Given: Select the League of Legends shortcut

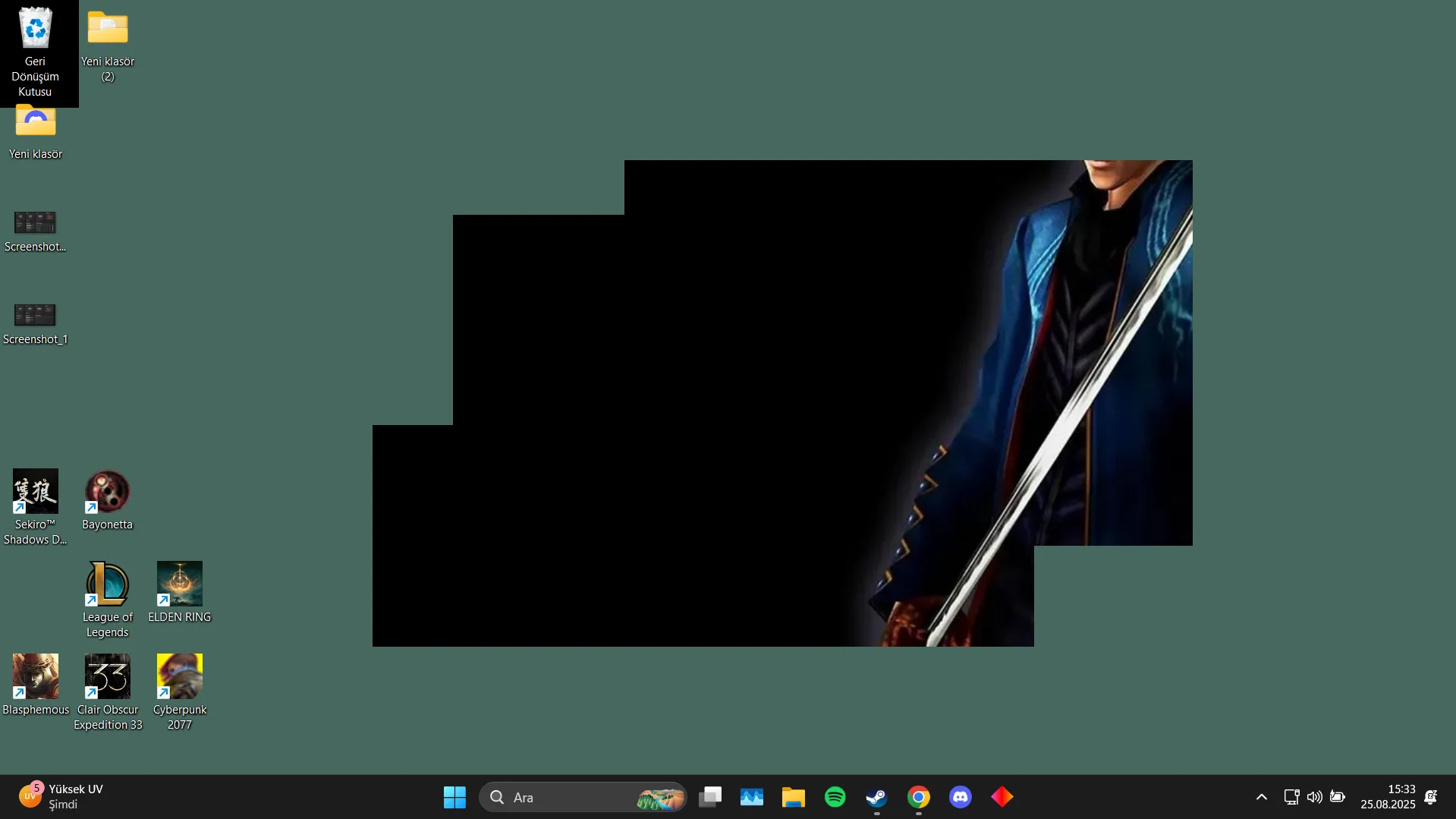Looking at the screenshot, I should [x=108, y=600].
